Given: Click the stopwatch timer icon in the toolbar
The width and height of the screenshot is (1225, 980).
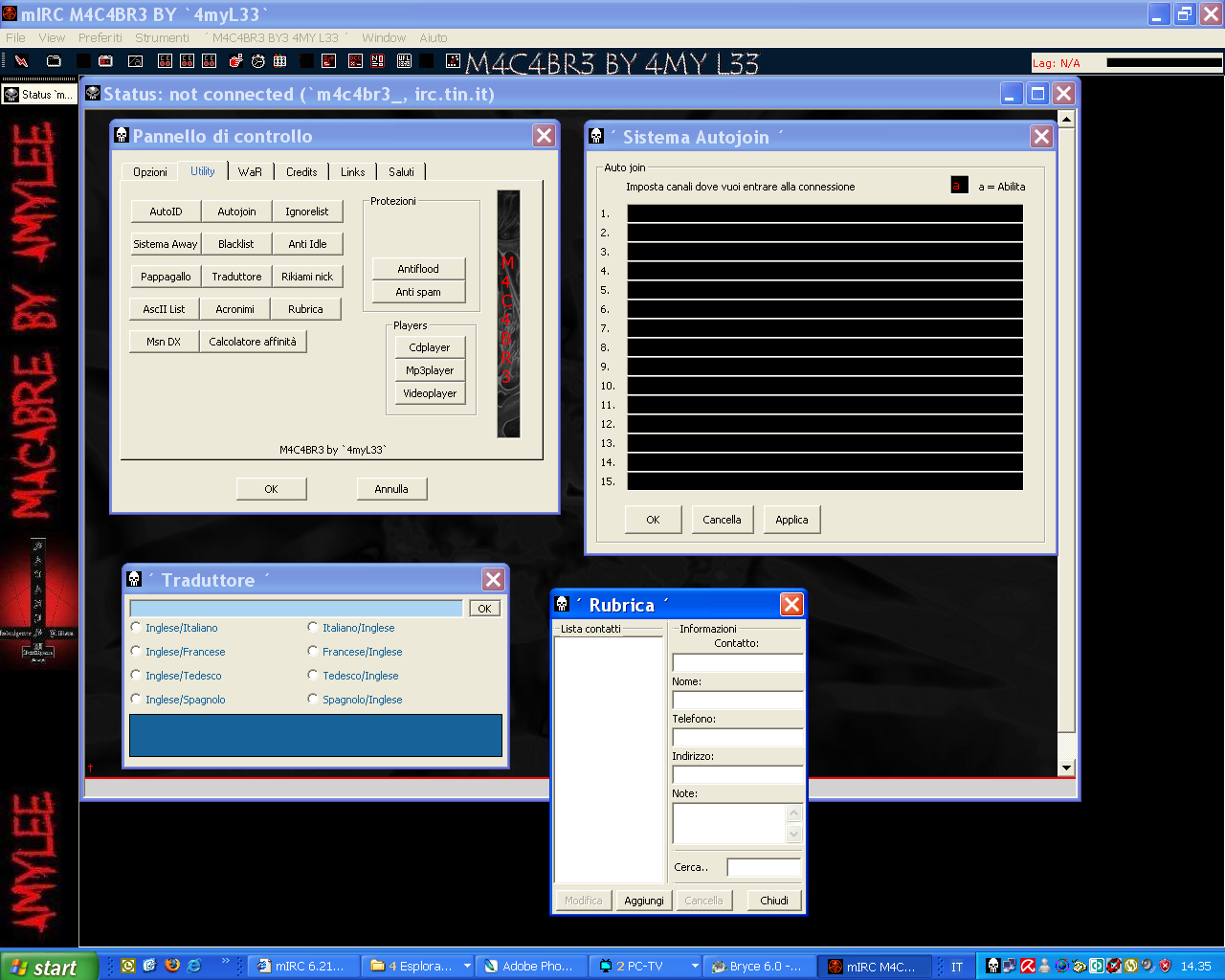Looking at the screenshot, I should pyautogui.click(x=258, y=61).
